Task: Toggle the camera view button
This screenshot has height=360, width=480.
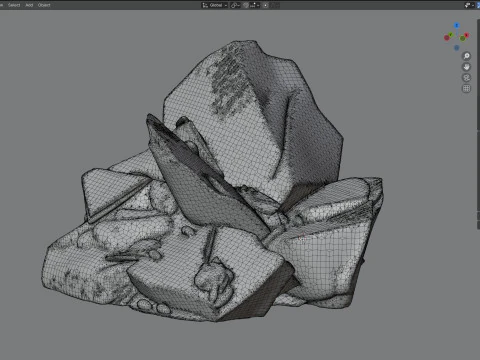Action: (467, 78)
